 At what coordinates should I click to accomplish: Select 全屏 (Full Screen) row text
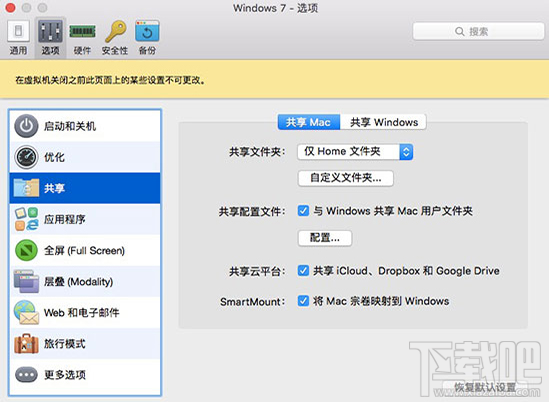84,251
